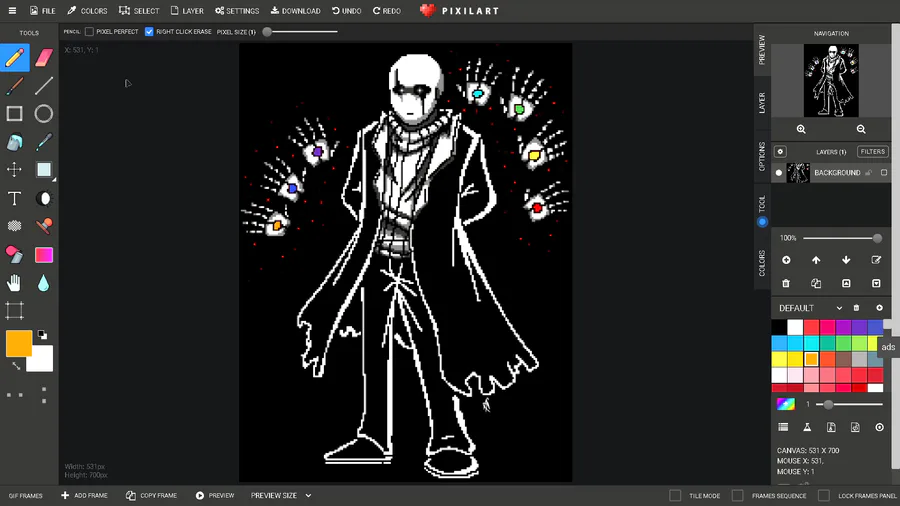Select the Circle shape tool

(44, 114)
